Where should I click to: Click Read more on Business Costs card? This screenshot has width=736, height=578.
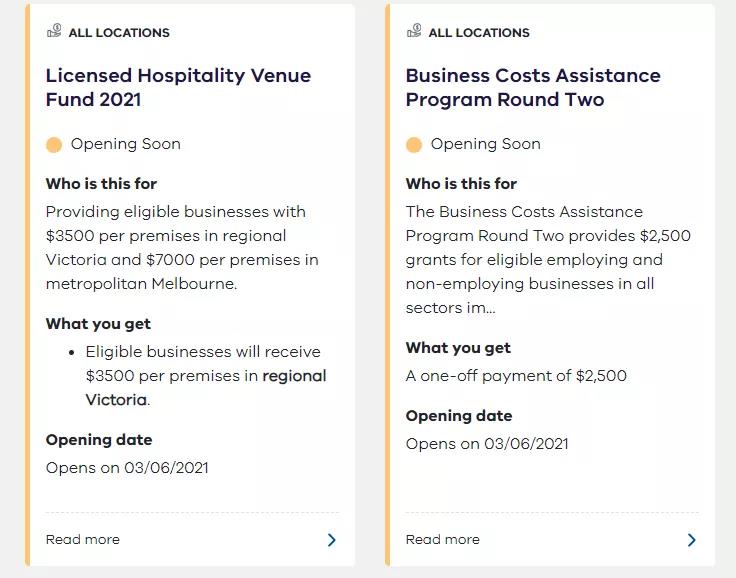click(x=443, y=539)
